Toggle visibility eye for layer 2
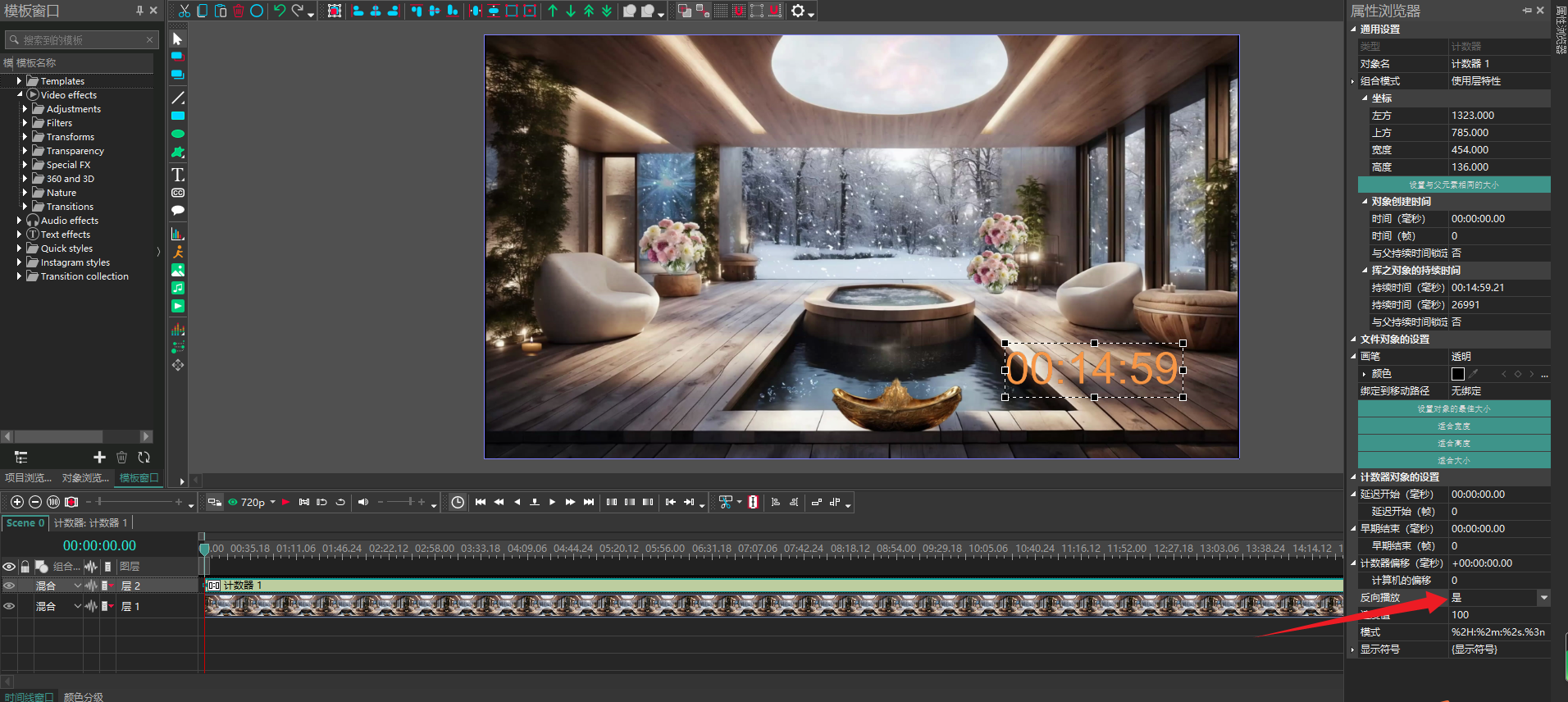The image size is (1568, 702). (9, 586)
